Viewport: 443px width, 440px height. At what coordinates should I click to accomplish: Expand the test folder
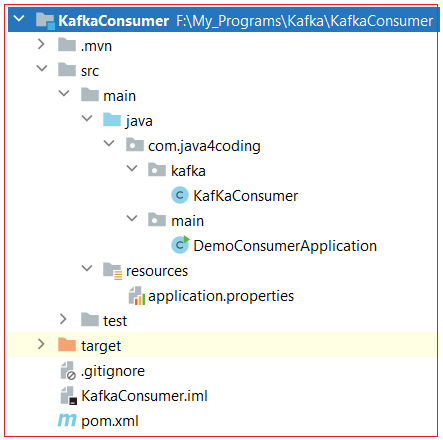tap(63, 319)
